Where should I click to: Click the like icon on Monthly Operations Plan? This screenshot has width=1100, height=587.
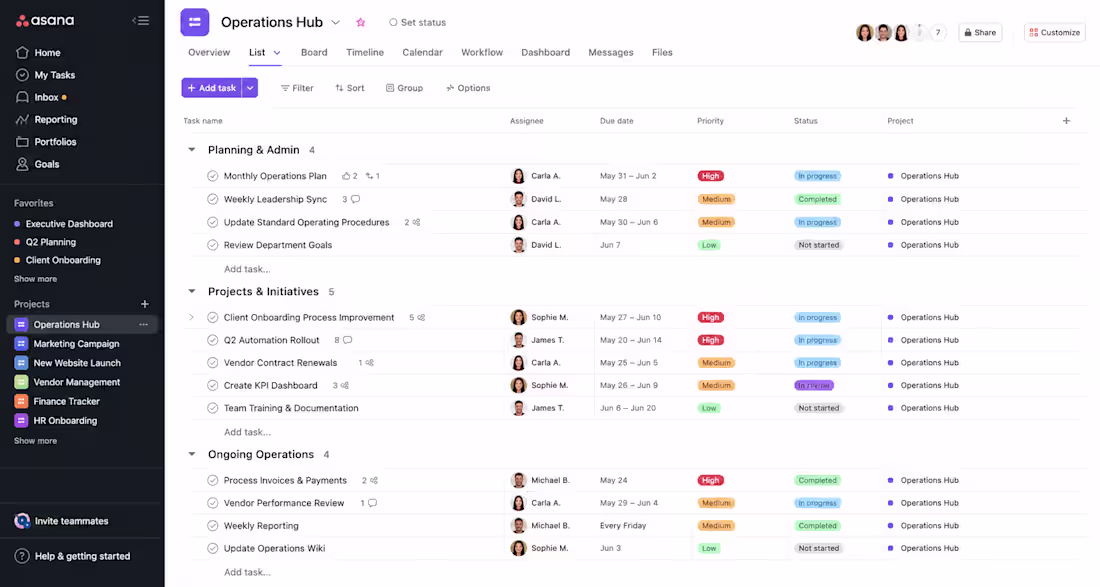[x=346, y=176]
